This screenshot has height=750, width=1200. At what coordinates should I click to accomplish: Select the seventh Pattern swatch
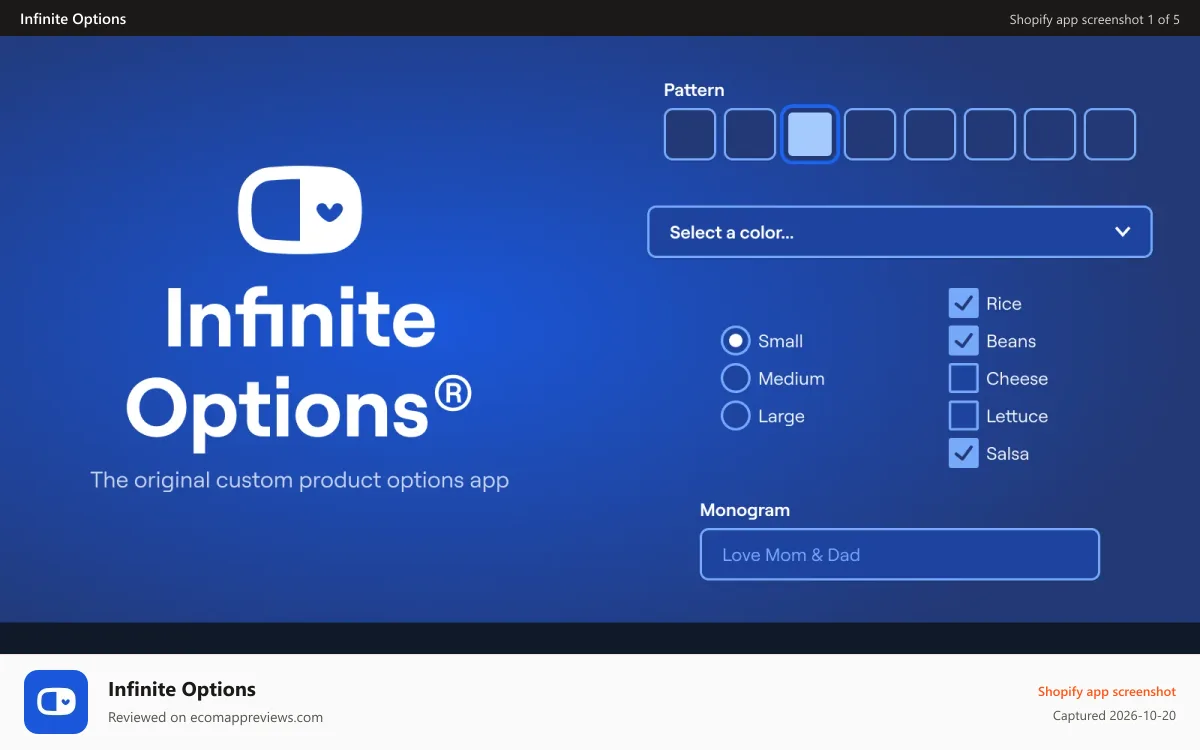tap(1050, 134)
